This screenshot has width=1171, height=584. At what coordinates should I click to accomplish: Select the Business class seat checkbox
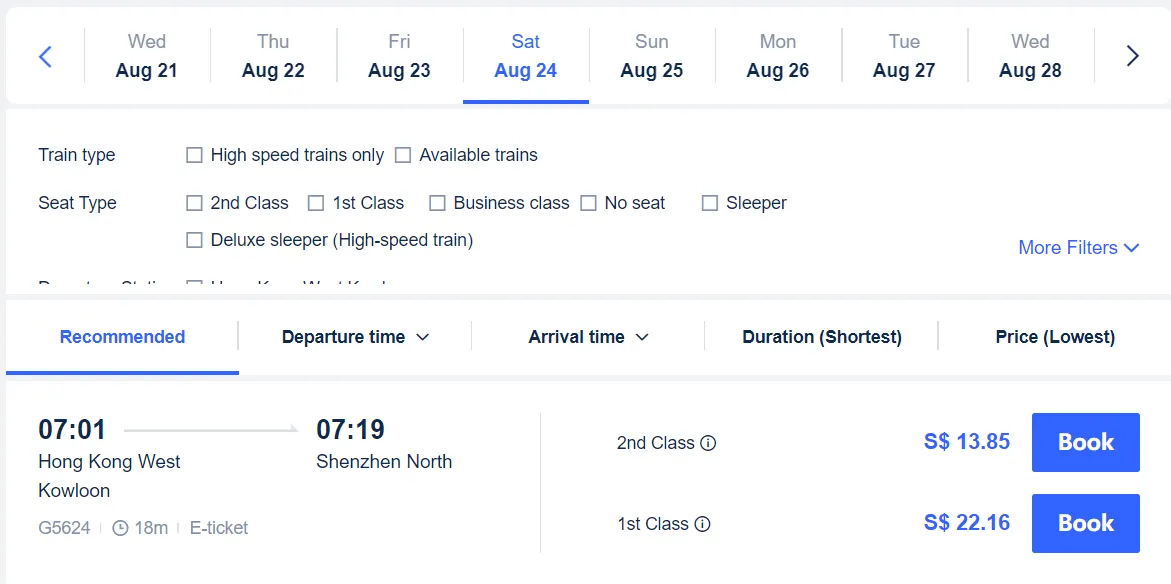pos(437,203)
